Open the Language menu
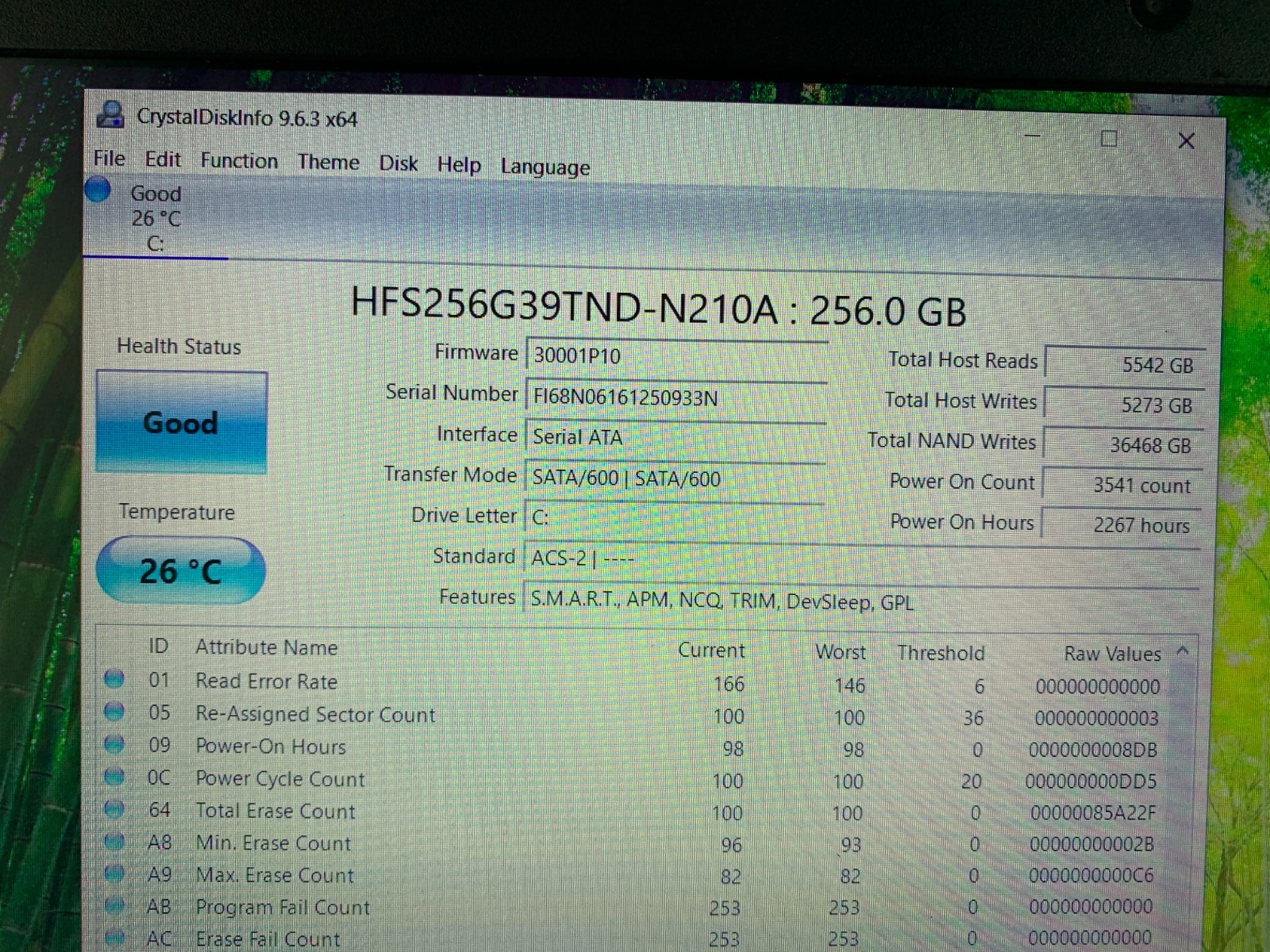This screenshot has height=952, width=1270. pos(545,167)
